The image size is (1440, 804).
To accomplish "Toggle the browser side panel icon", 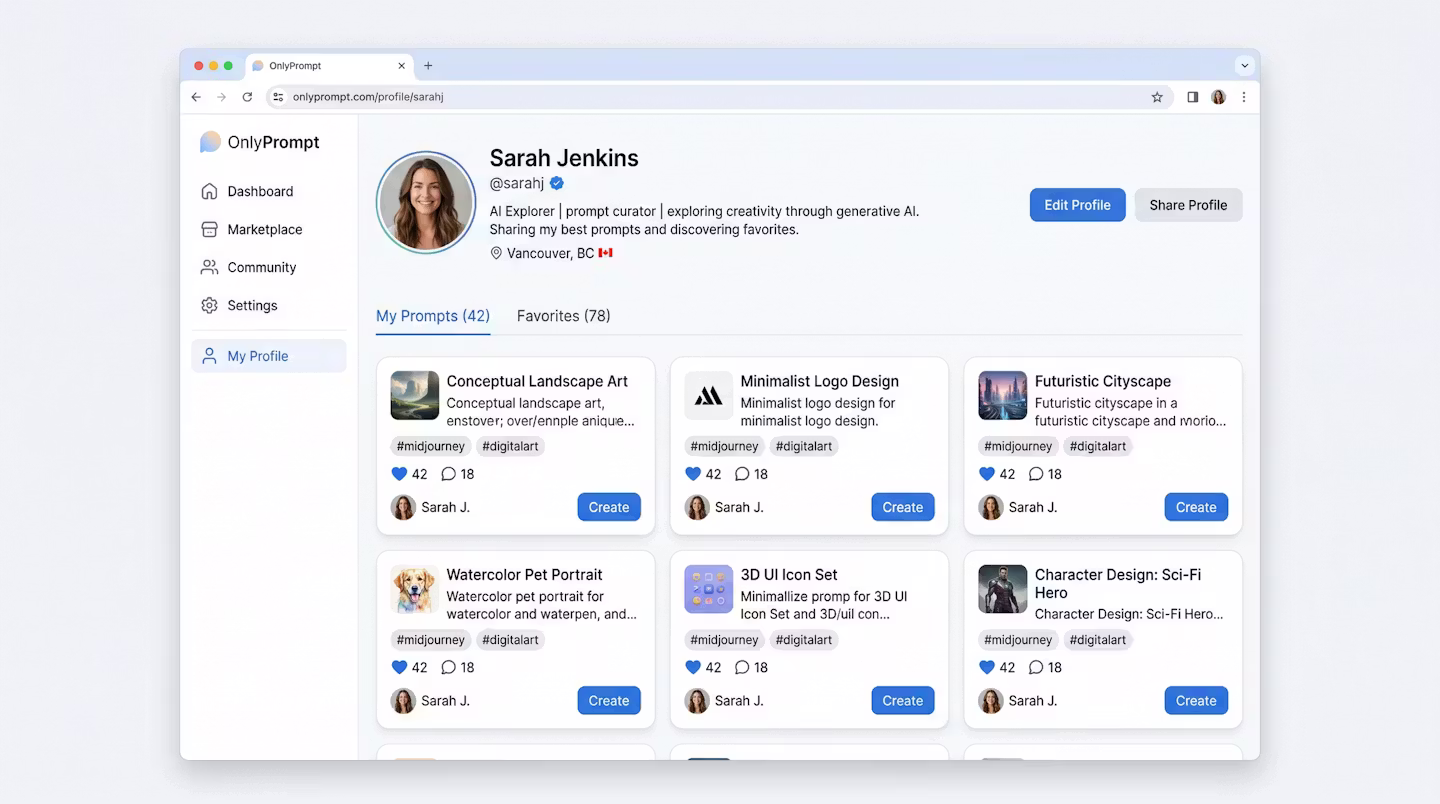I will pos(1192,97).
